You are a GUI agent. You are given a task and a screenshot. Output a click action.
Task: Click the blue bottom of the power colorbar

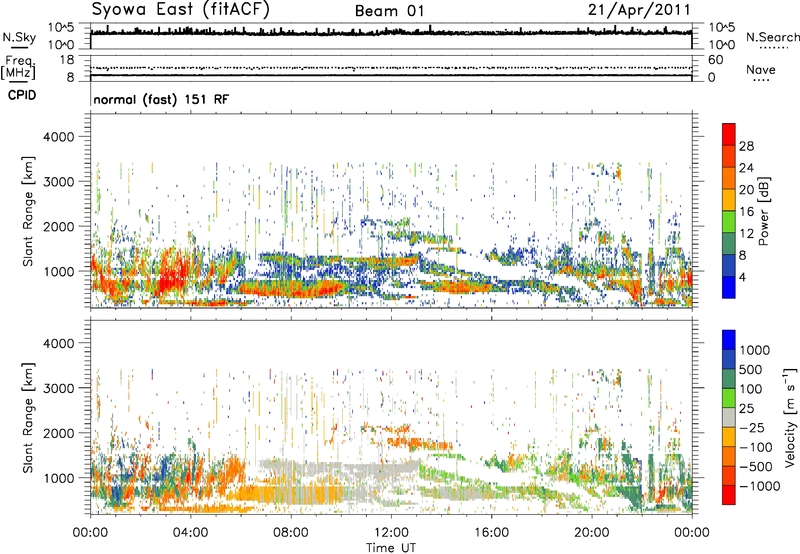[x=729, y=287]
